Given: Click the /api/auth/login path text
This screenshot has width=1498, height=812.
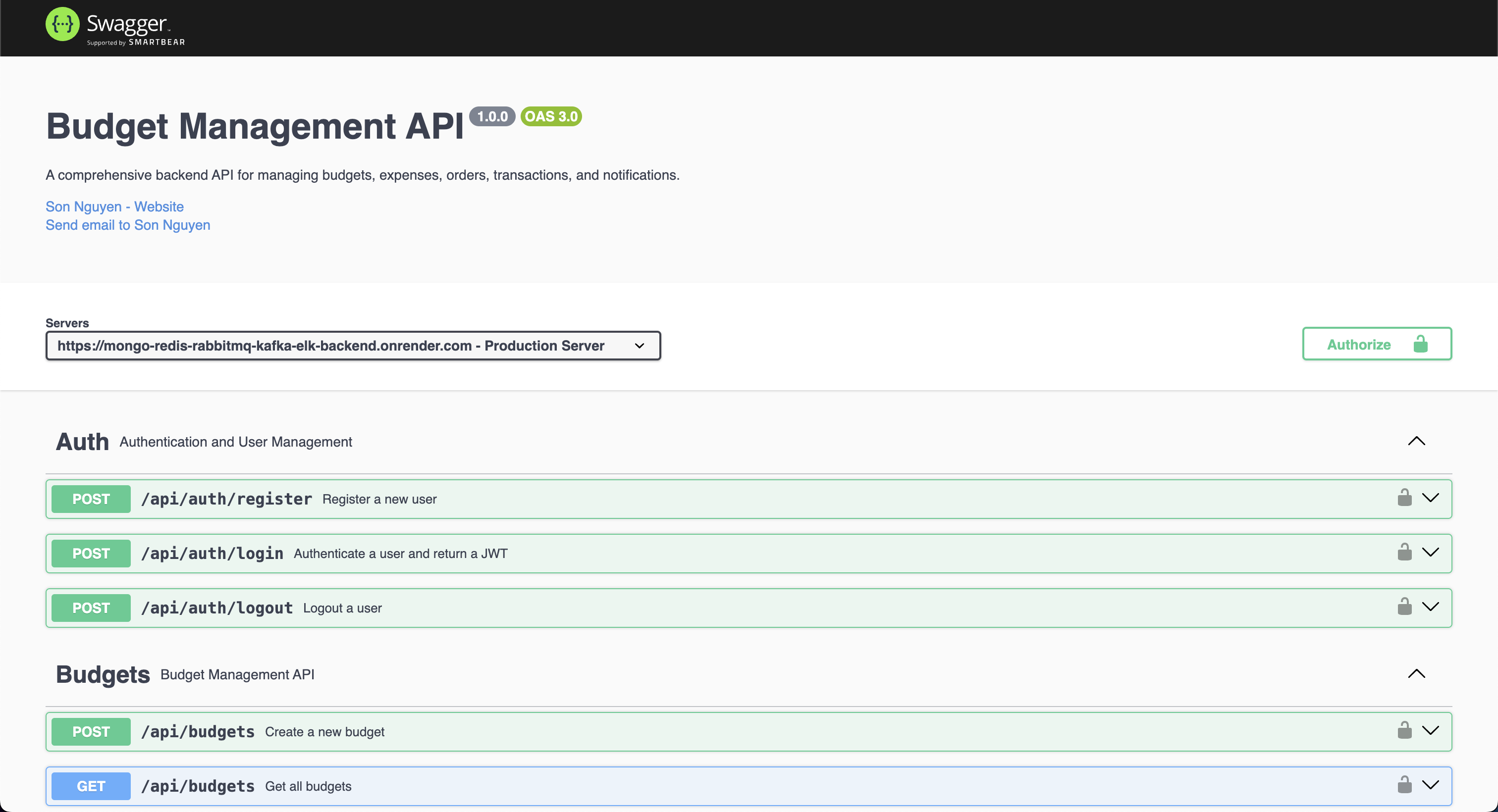Looking at the screenshot, I should coord(212,554).
